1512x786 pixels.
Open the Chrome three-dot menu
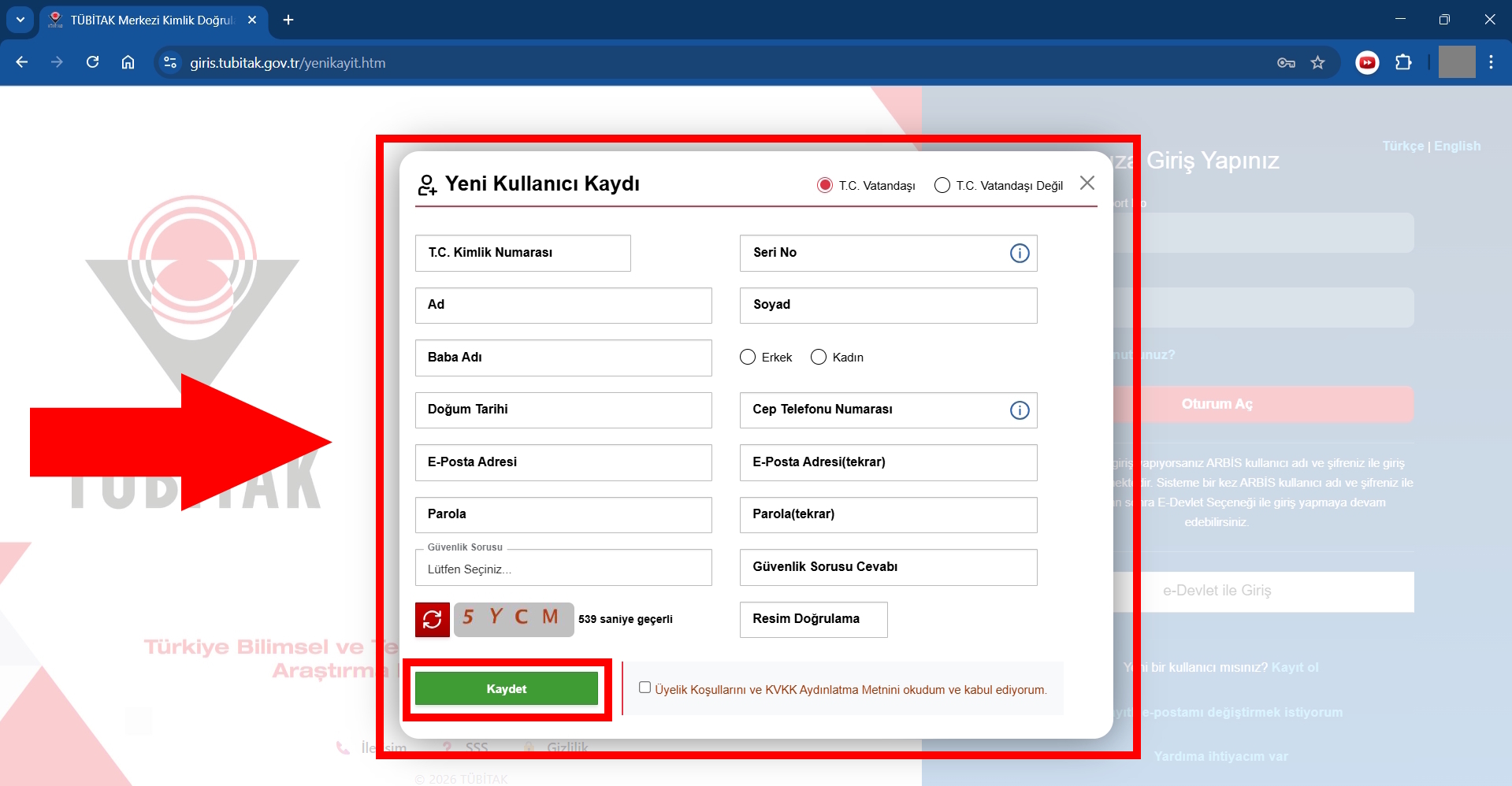(1491, 63)
